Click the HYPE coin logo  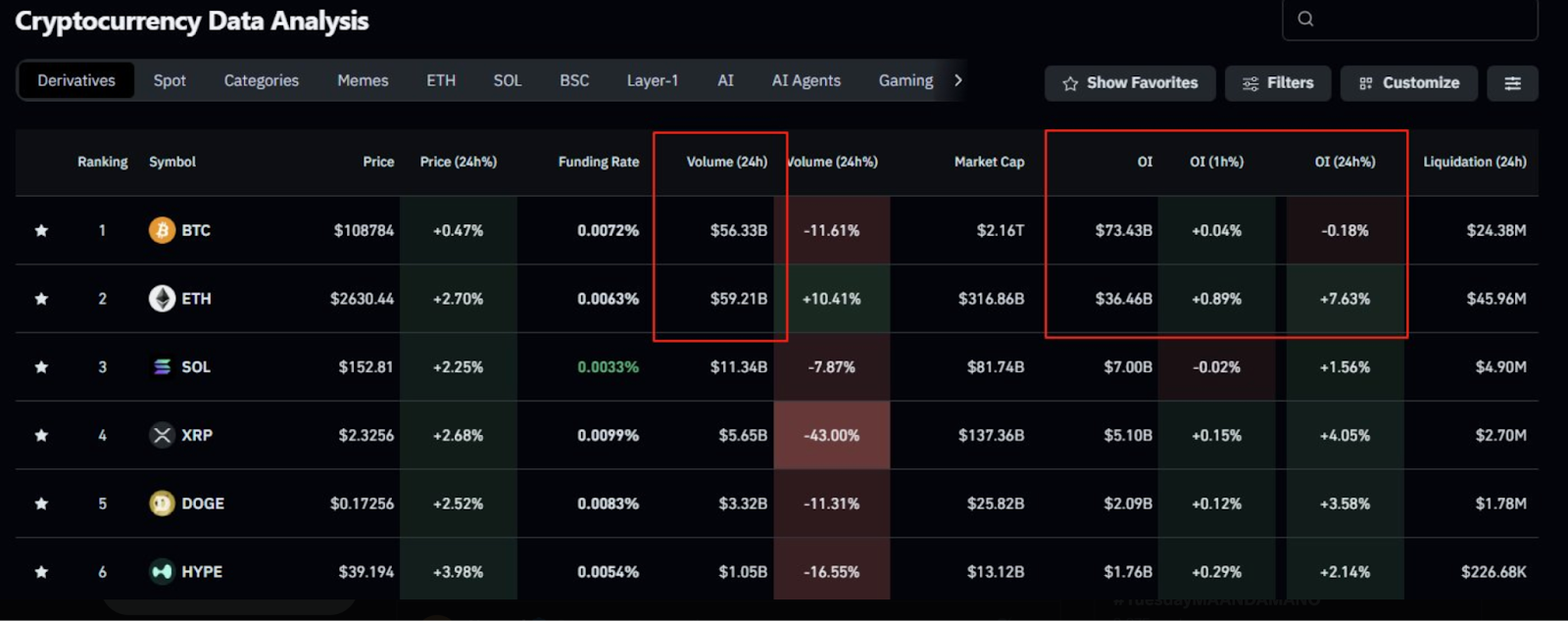point(162,572)
